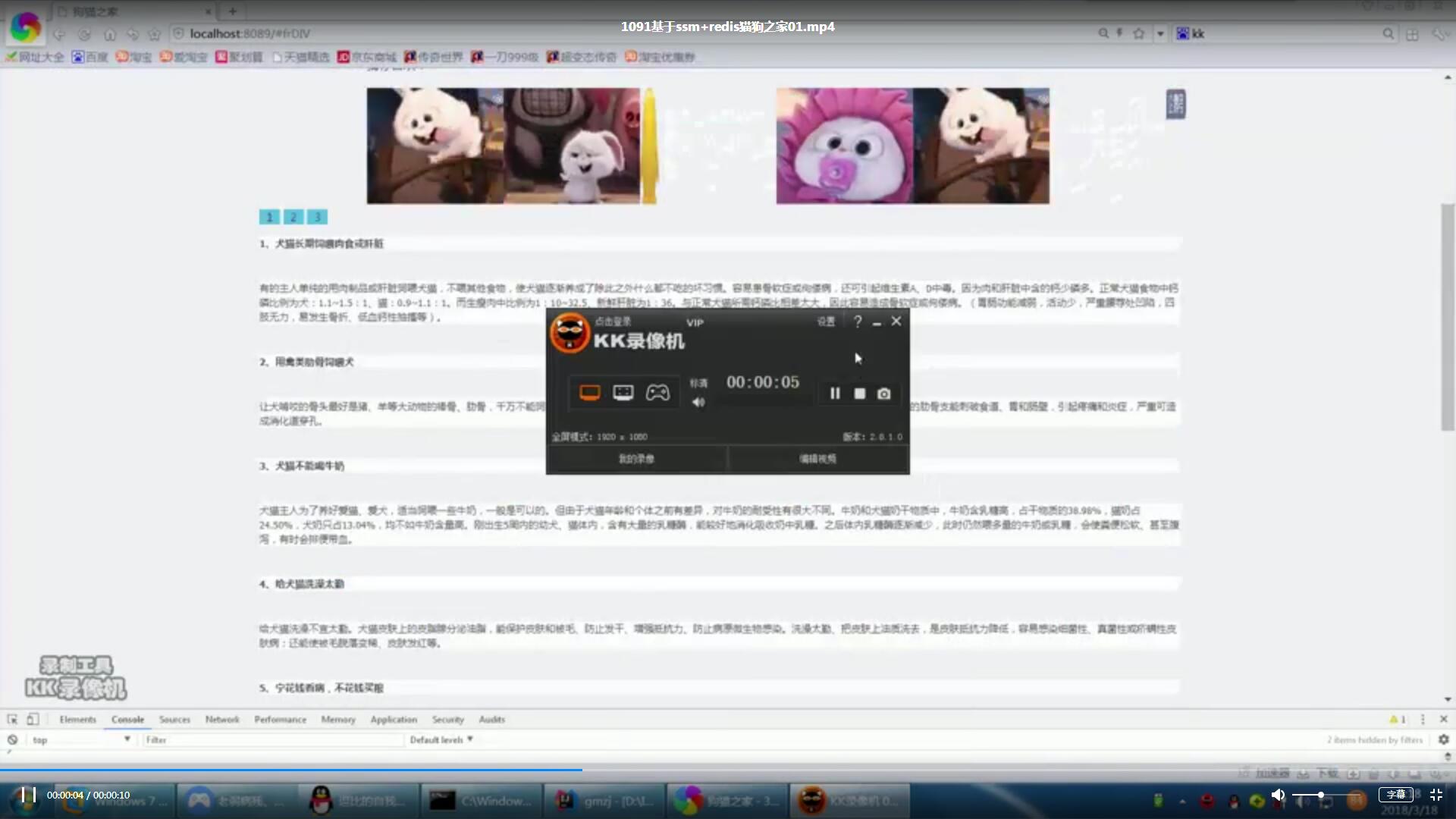The image size is (1456, 819).
Task: Click the video progress bar
Action: (728, 770)
